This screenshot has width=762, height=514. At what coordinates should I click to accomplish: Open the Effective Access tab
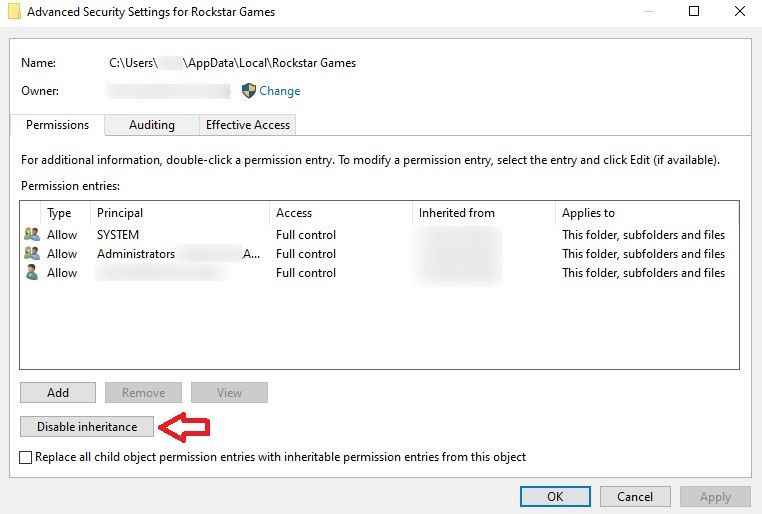(247, 125)
